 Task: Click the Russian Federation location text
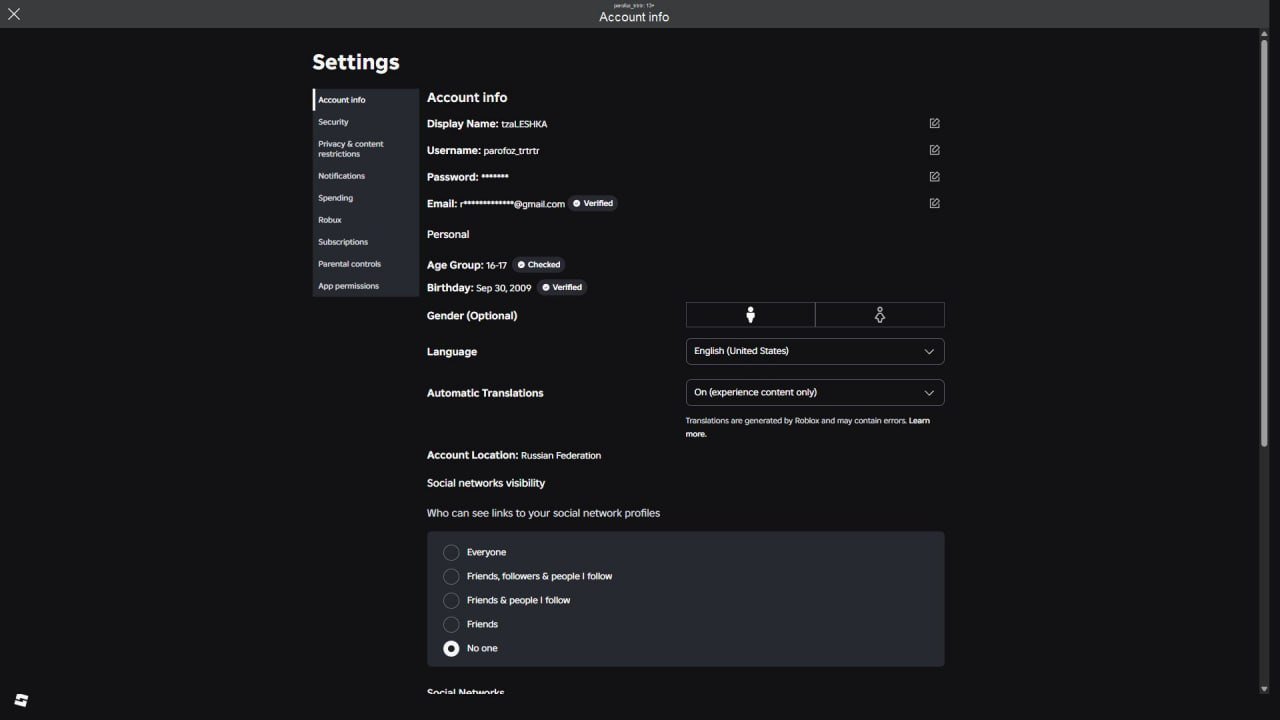(561, 456)
